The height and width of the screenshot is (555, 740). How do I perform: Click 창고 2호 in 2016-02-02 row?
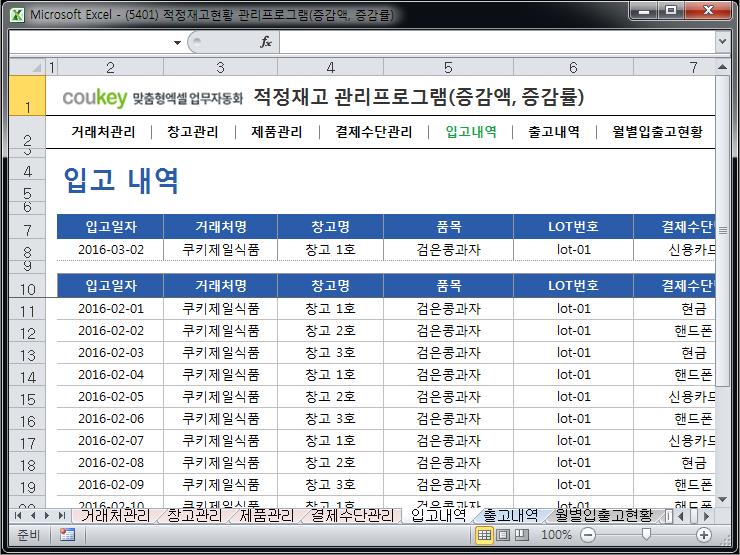pos(330,331)
